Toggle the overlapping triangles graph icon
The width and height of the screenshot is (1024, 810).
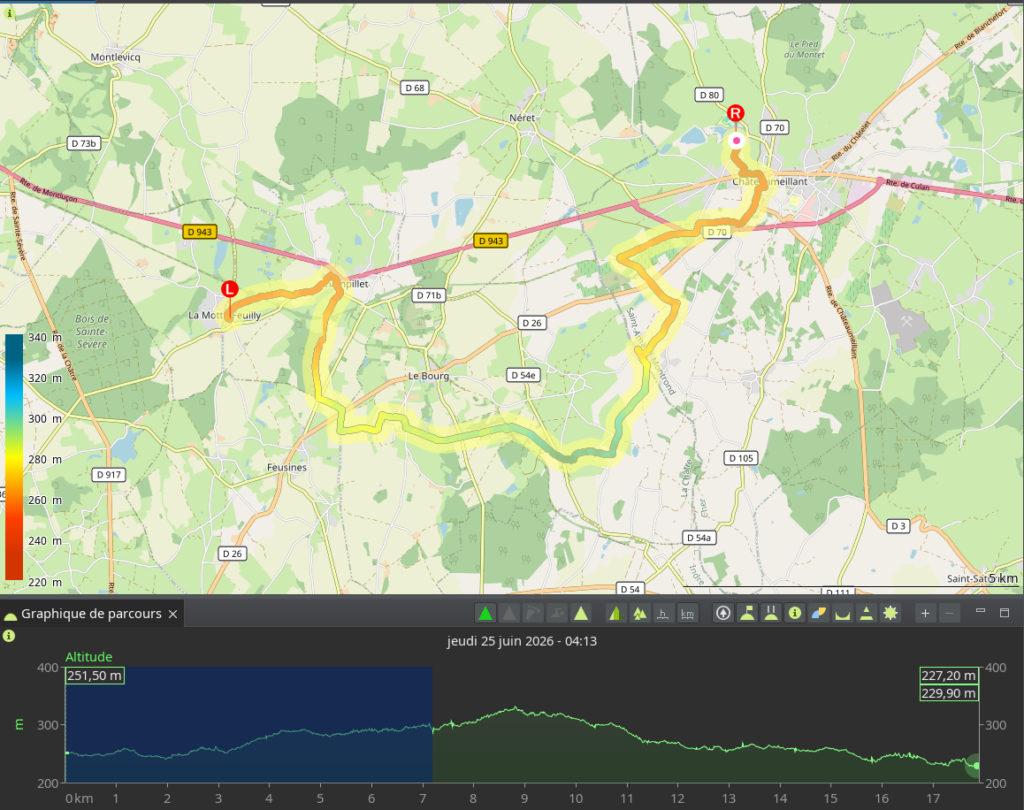pos(639,613)
